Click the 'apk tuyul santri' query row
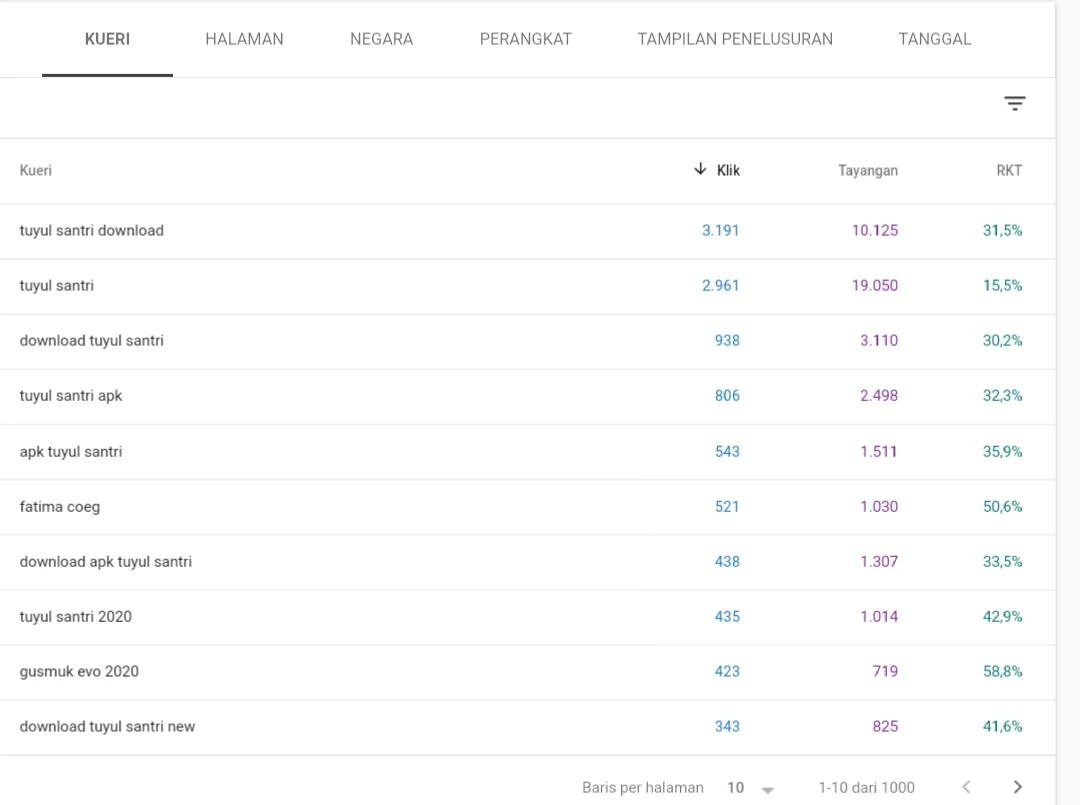This screenshot has width=1080, height=805. [x=528, y=452]
